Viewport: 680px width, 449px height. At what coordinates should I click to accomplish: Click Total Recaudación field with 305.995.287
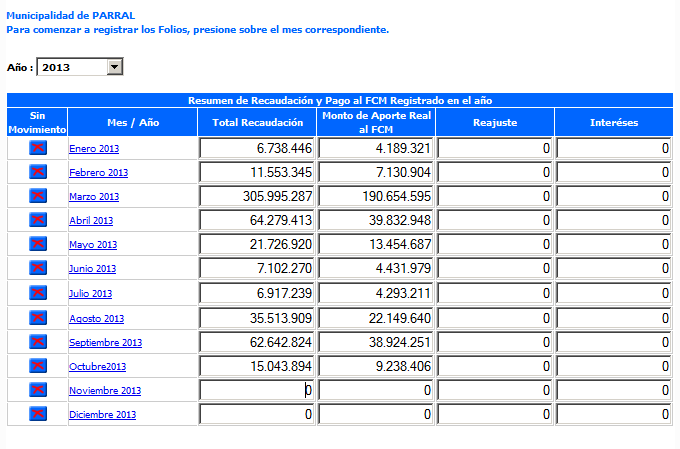tap(258, 197)
